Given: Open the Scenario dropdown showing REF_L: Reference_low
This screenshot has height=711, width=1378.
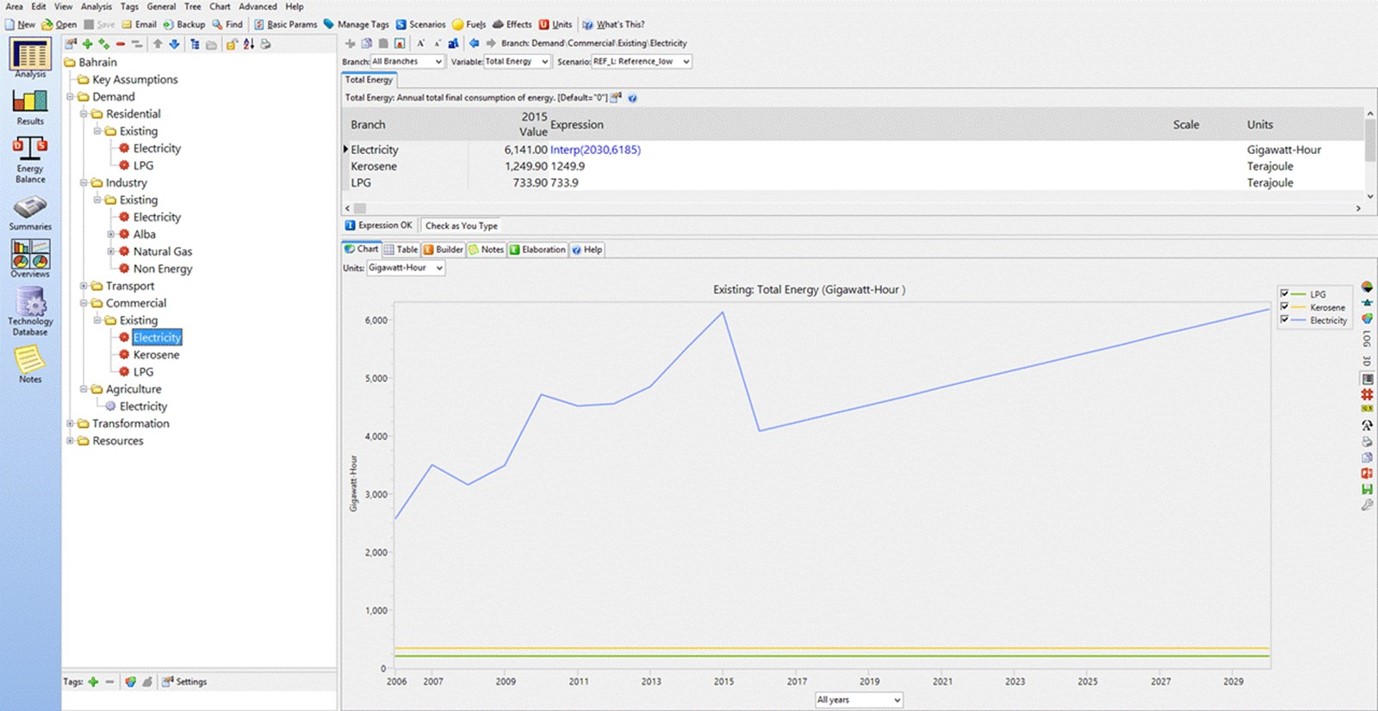Looking at the screenshot, I should (x=641, y=62).
